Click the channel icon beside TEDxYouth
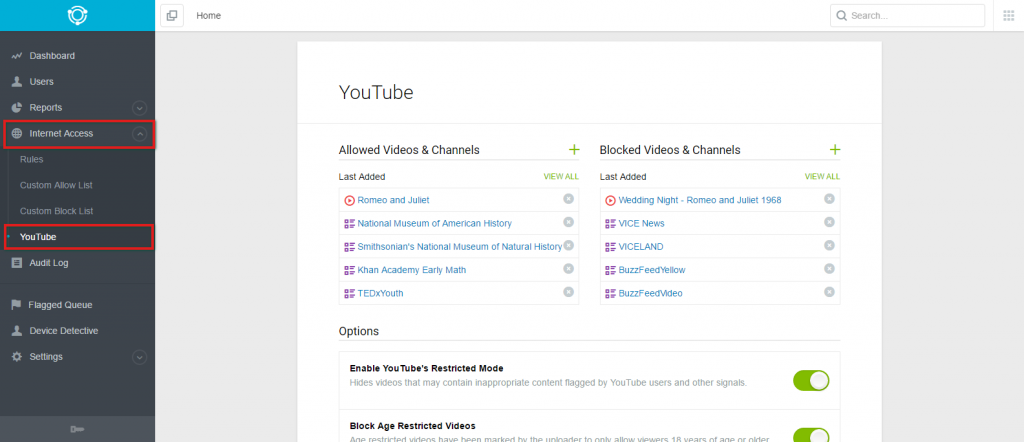Image resolution: width=1024 pixels, height=442 pixels. (349, 293)
